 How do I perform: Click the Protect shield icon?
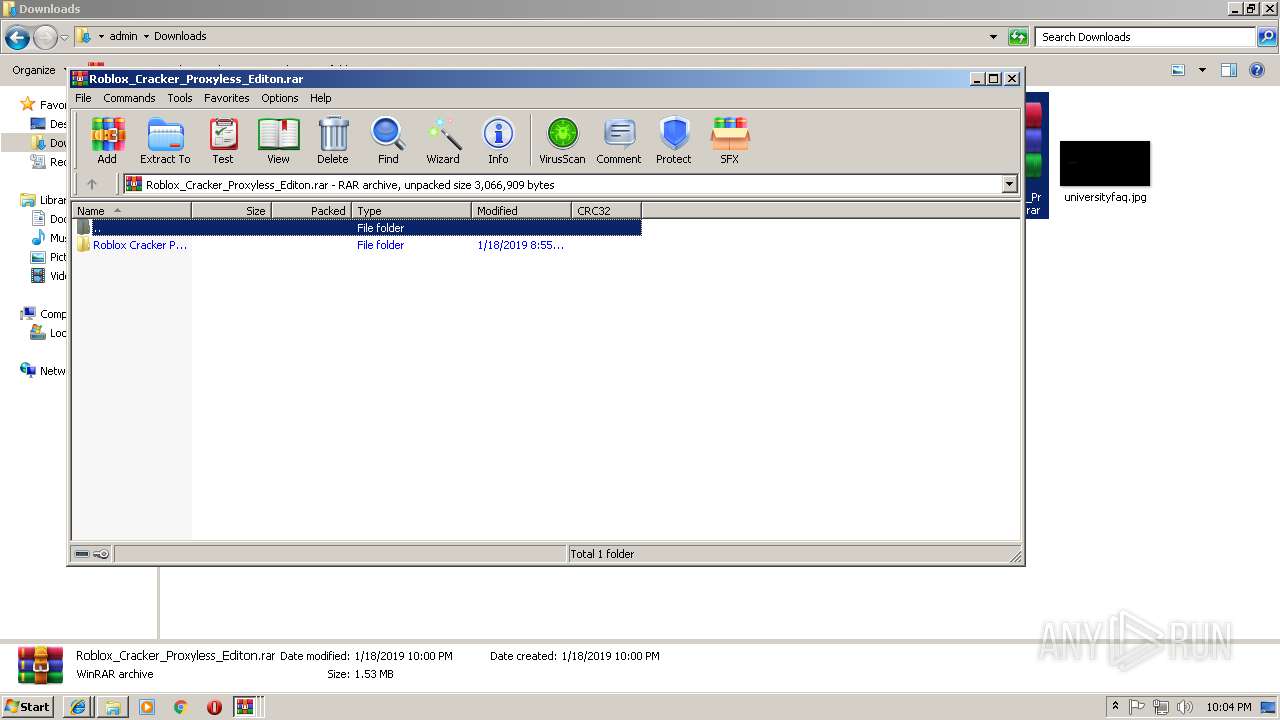pyautogui.click(x=674, y=140)
